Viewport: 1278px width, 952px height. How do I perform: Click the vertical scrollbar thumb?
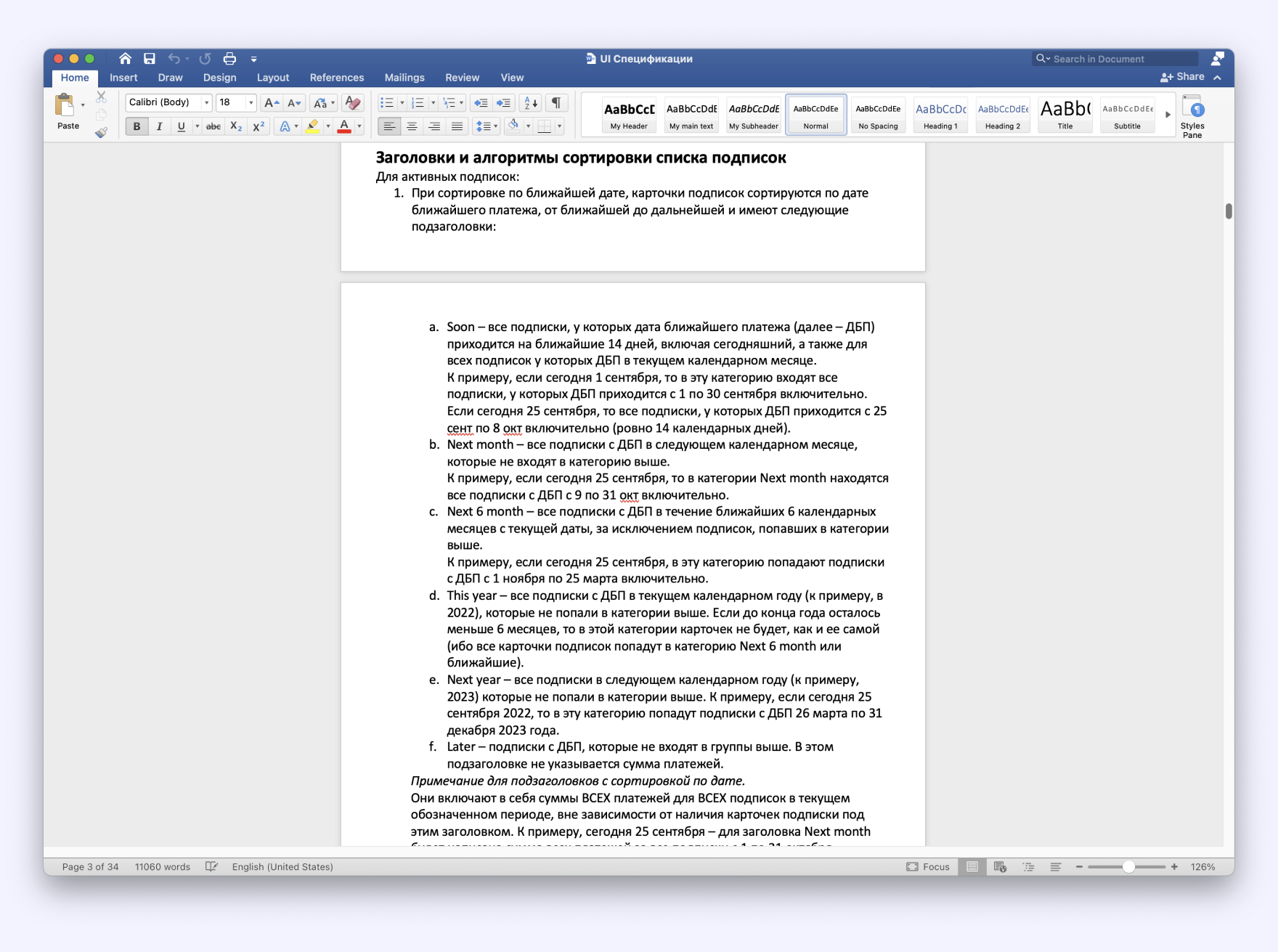[1229, 211]
